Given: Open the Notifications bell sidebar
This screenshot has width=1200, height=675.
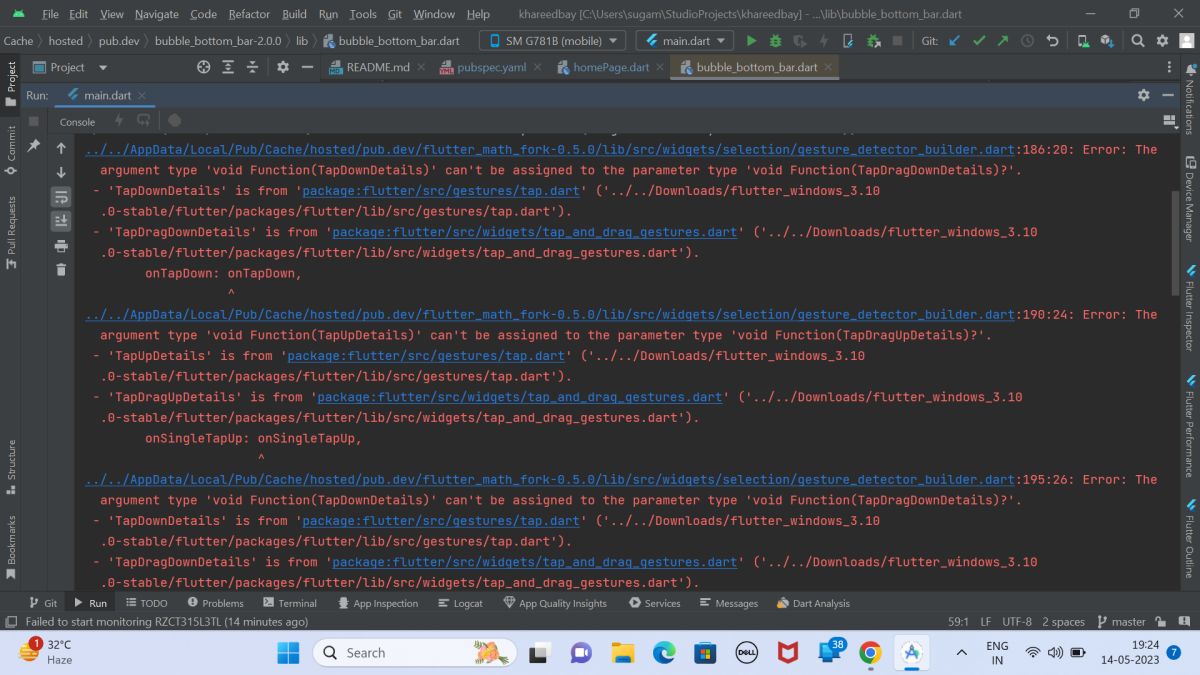Looking at the screenshot, I should pyautogui.click(x=1189, y=98).
